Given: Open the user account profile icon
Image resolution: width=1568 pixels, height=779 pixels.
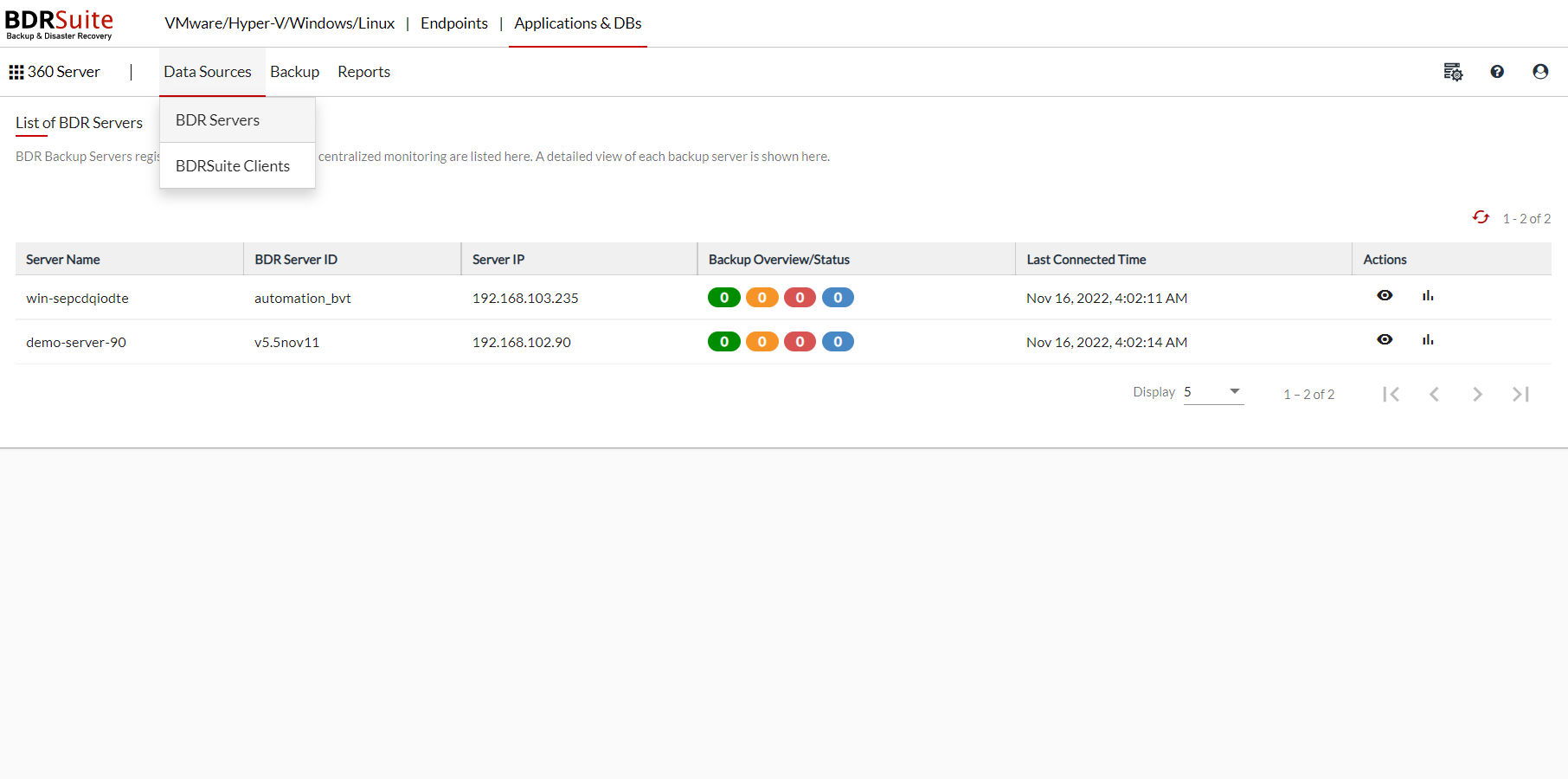Looking at the screenshot, I should click(1540, 72).
